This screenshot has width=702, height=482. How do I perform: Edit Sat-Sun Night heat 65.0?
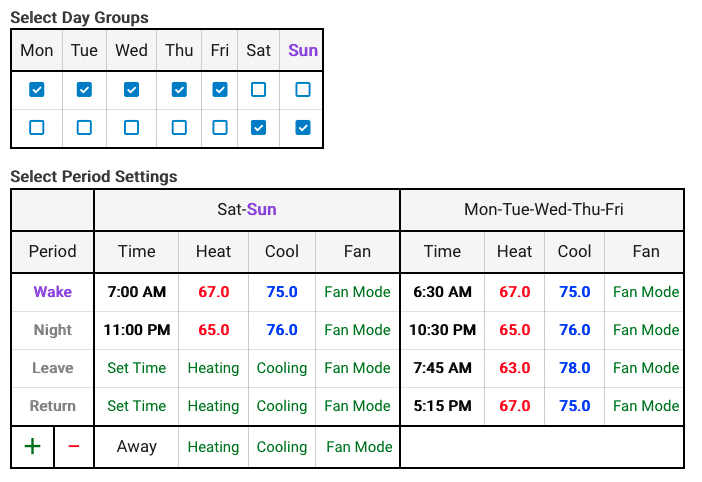tap(214, 330)
